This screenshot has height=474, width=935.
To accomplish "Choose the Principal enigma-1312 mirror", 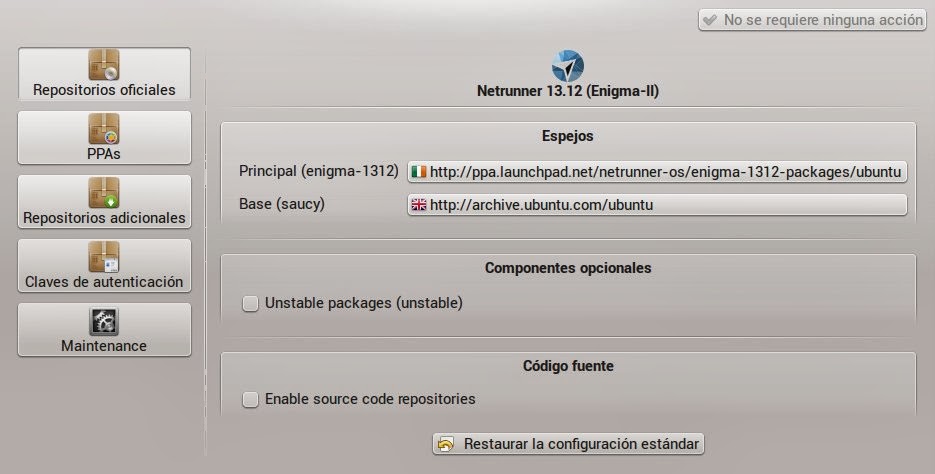I will [657, 172].
